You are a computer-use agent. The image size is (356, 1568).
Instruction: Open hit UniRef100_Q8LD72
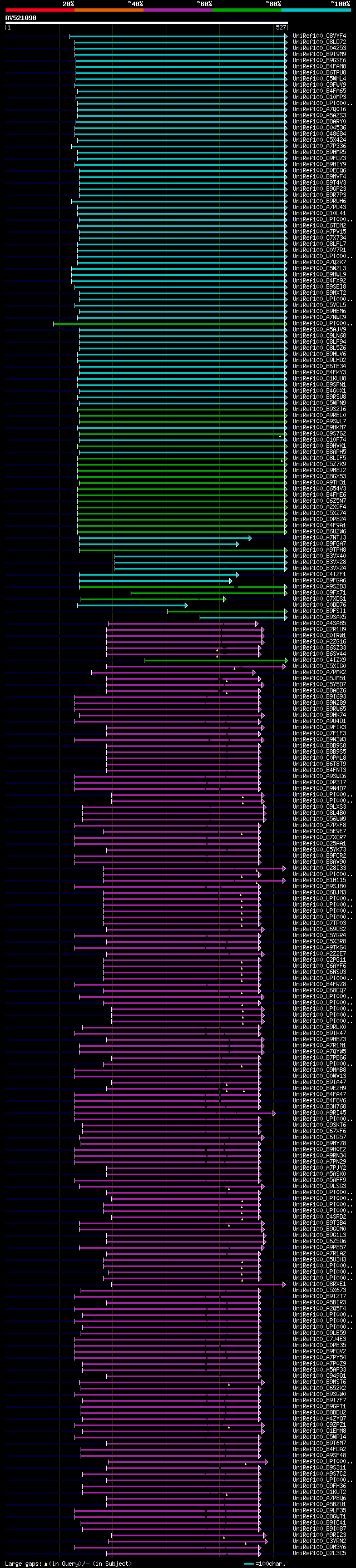click(x=319, y=42)
